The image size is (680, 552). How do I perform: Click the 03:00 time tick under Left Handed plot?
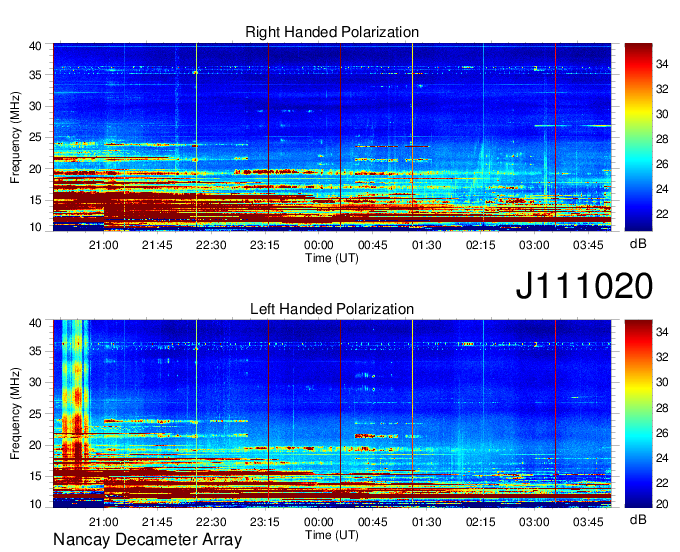point(534,522)
